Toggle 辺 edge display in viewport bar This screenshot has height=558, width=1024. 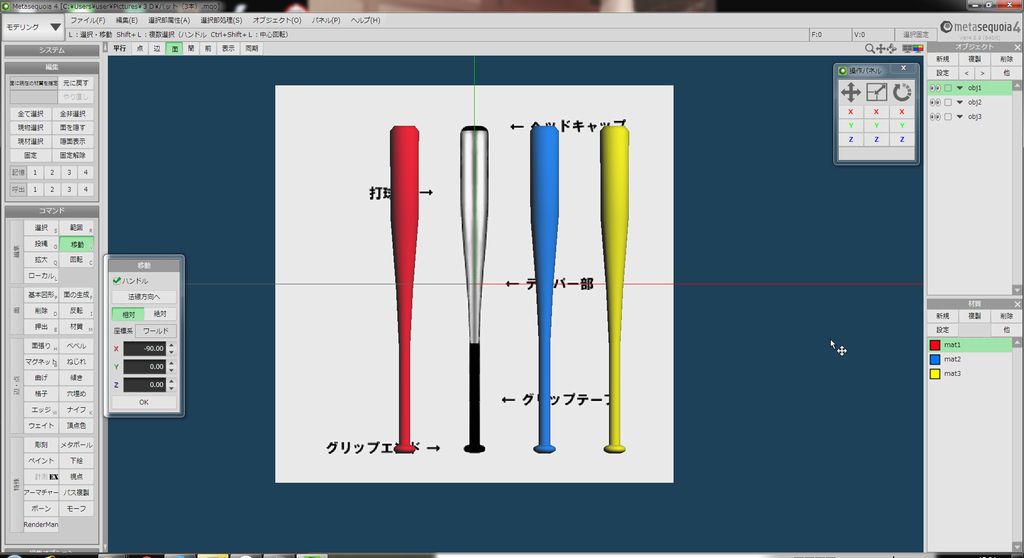157,48
